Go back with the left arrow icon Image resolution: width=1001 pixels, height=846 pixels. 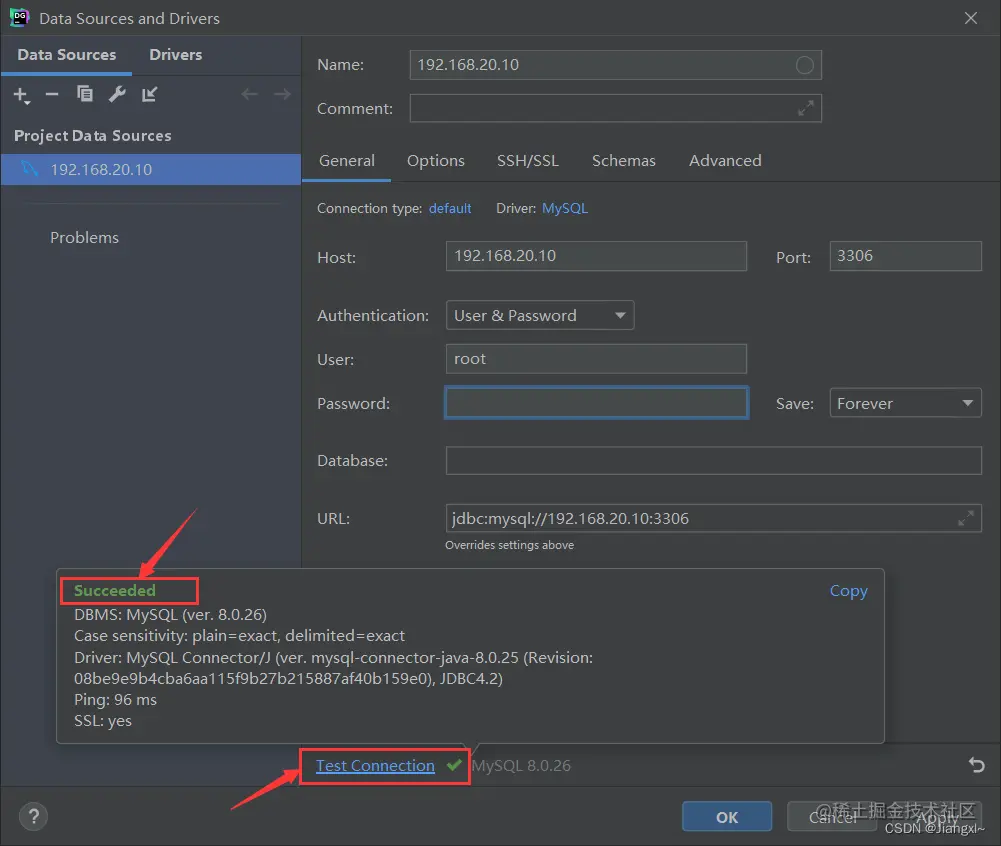249,94
